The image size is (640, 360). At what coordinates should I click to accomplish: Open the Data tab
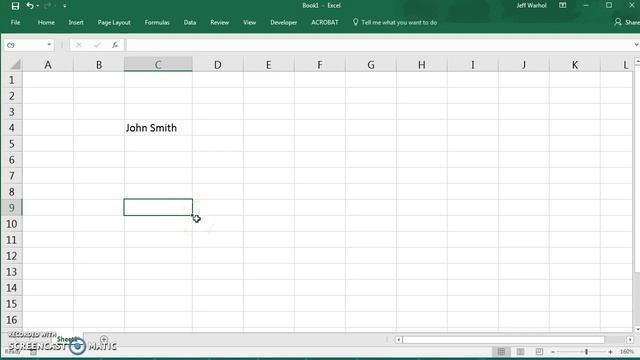click(190, 22)
